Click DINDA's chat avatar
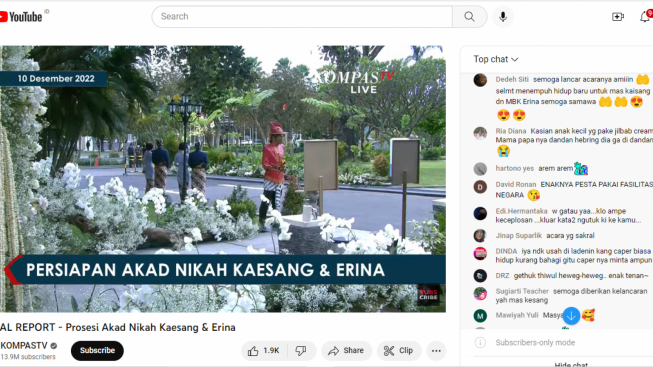The width and height of the screenshot is (653, 367). tap(480, 253)
